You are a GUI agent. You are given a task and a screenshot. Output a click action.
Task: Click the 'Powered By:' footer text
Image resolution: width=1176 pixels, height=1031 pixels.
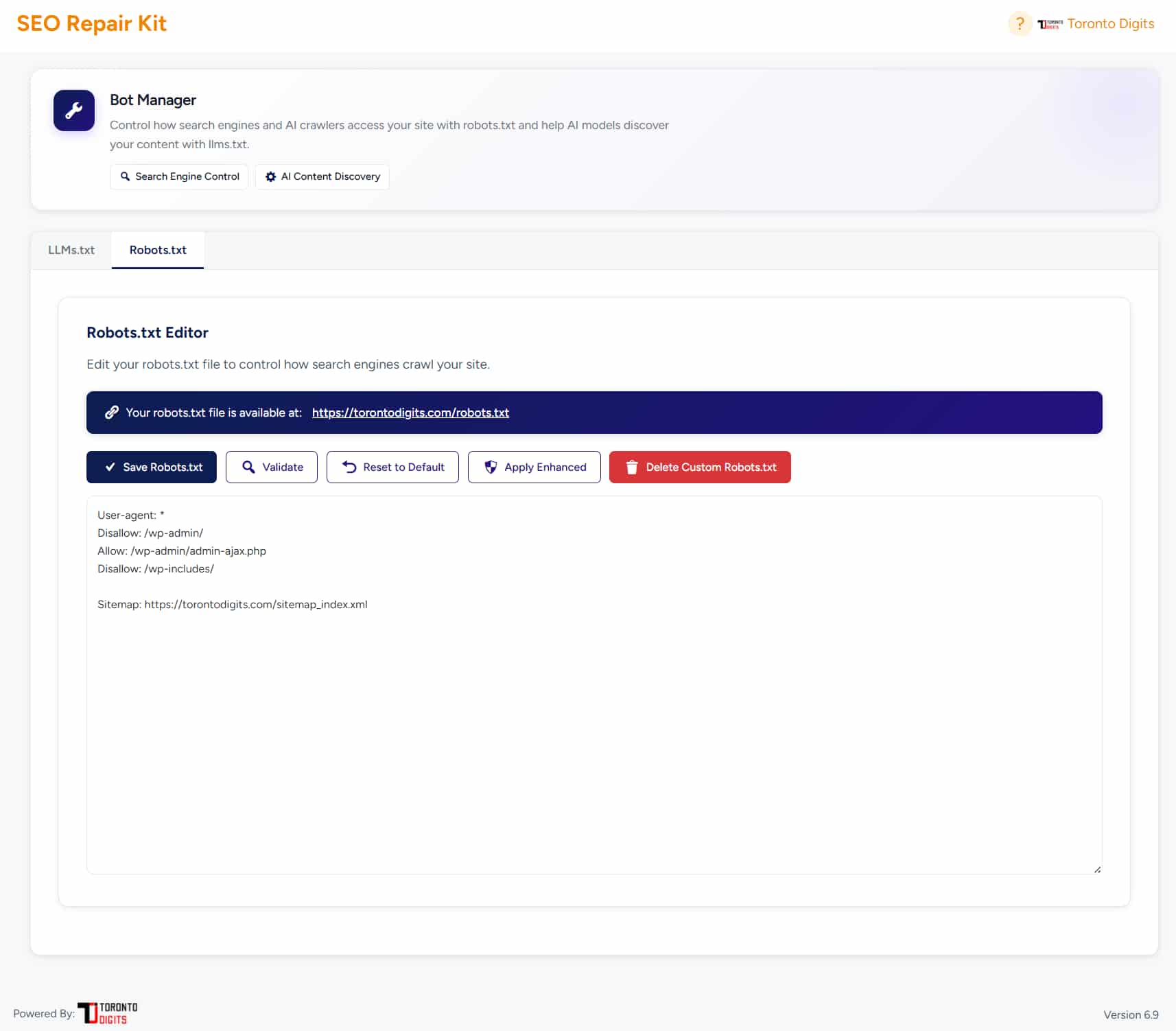click(x=44, y=1013)
